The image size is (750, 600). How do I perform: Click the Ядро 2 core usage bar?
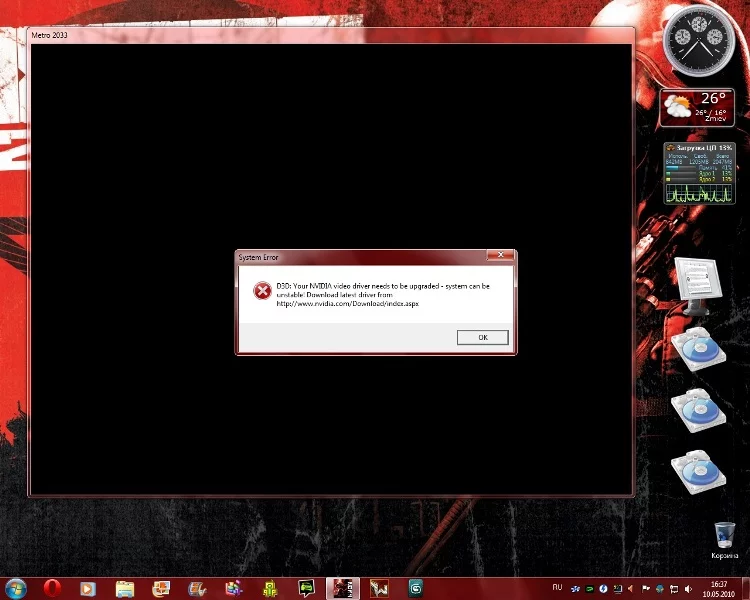[680, 179]
